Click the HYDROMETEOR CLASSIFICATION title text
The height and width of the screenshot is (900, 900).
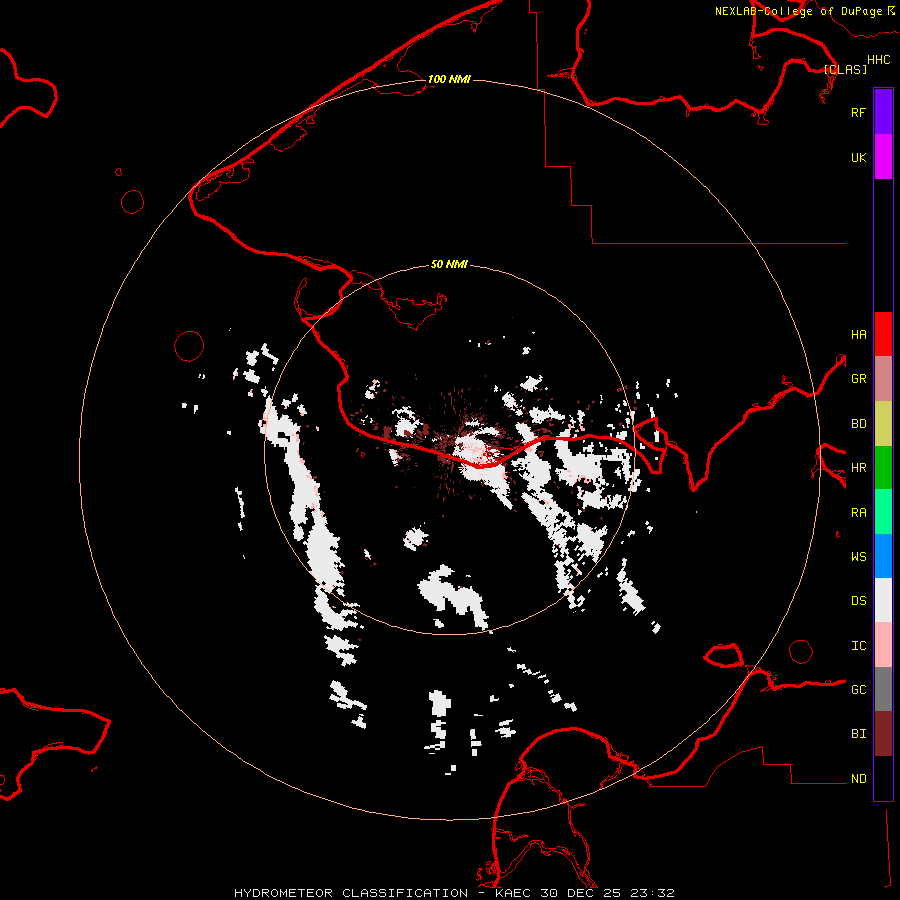[351, 893]
